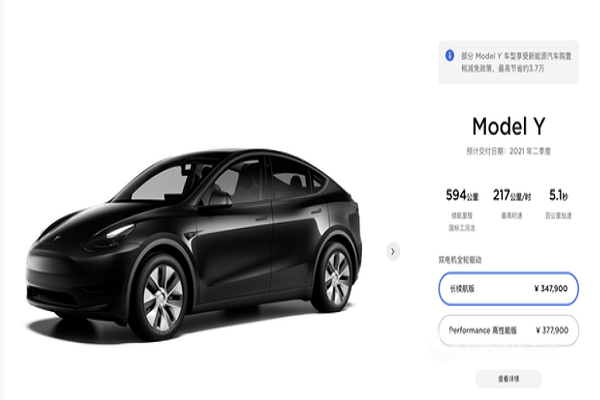Click the Model Y heading
The width and height of the screenshot is (600, 400).
pyautogui.click(x=508, y=126)
